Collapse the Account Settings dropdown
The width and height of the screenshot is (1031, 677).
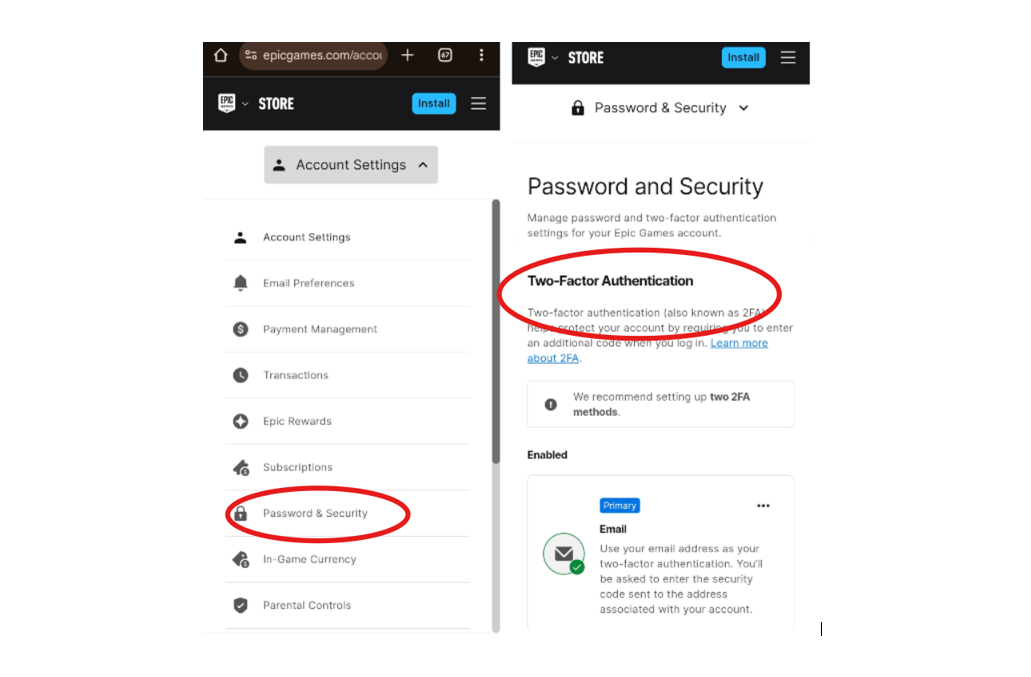coord(351,165)
